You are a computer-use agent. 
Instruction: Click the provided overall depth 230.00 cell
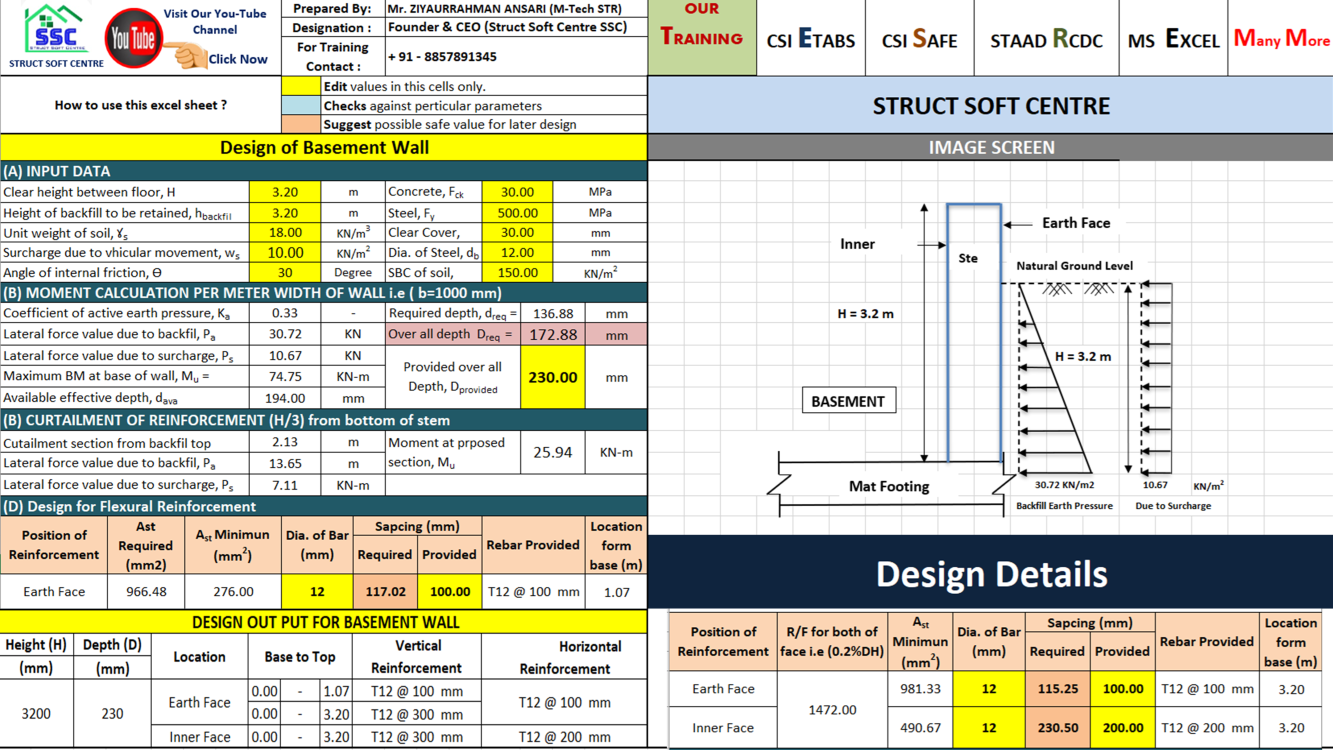(x=552, y=378)
